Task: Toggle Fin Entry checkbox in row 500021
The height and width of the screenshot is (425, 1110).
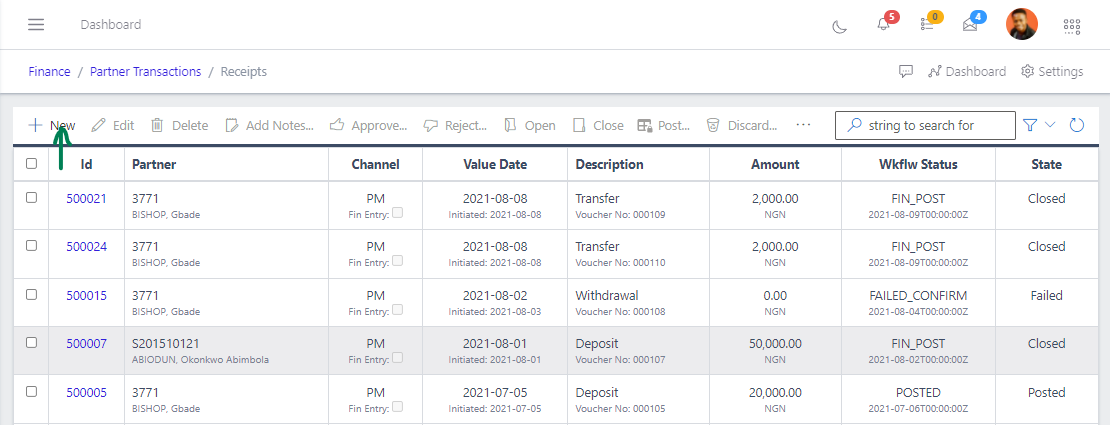Action: (x=397, y=212)
